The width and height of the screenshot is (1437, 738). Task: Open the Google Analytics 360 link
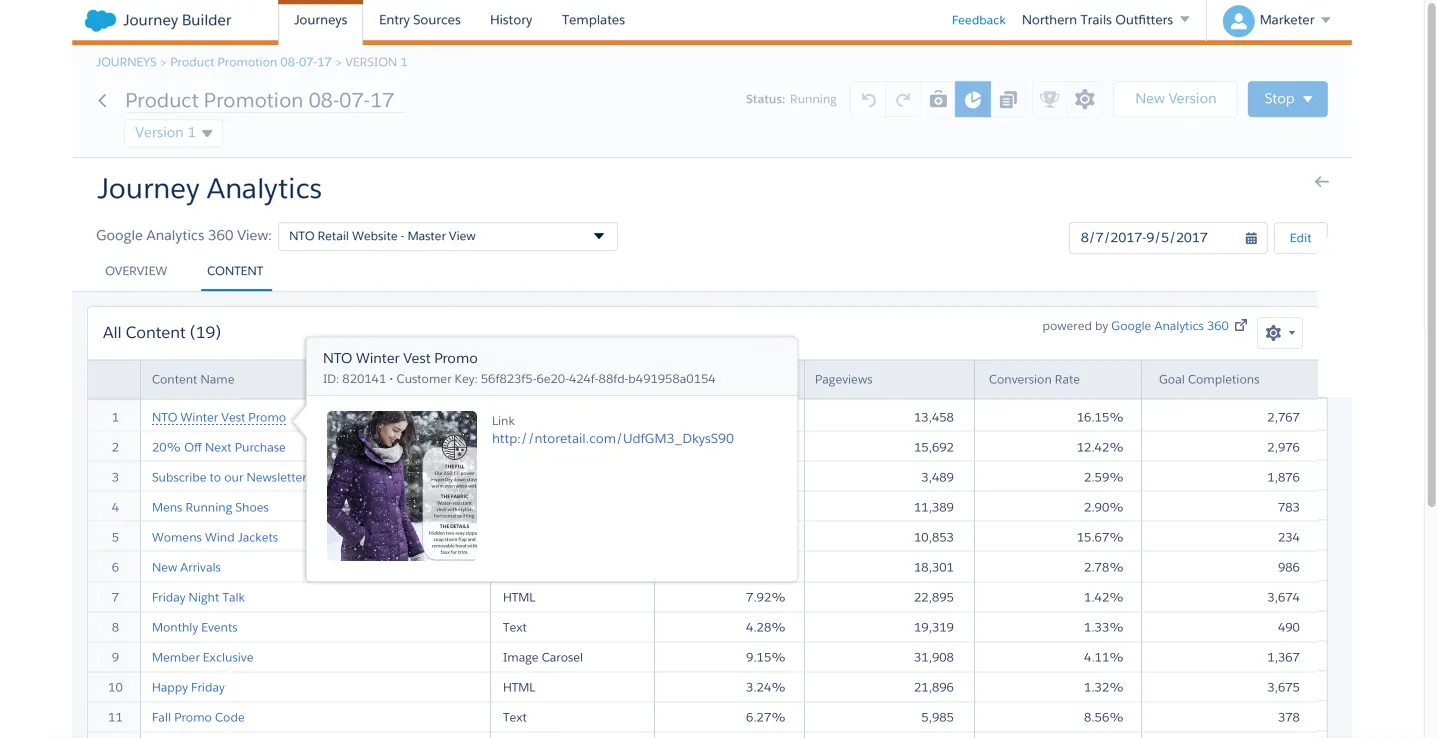point(1169,326)
